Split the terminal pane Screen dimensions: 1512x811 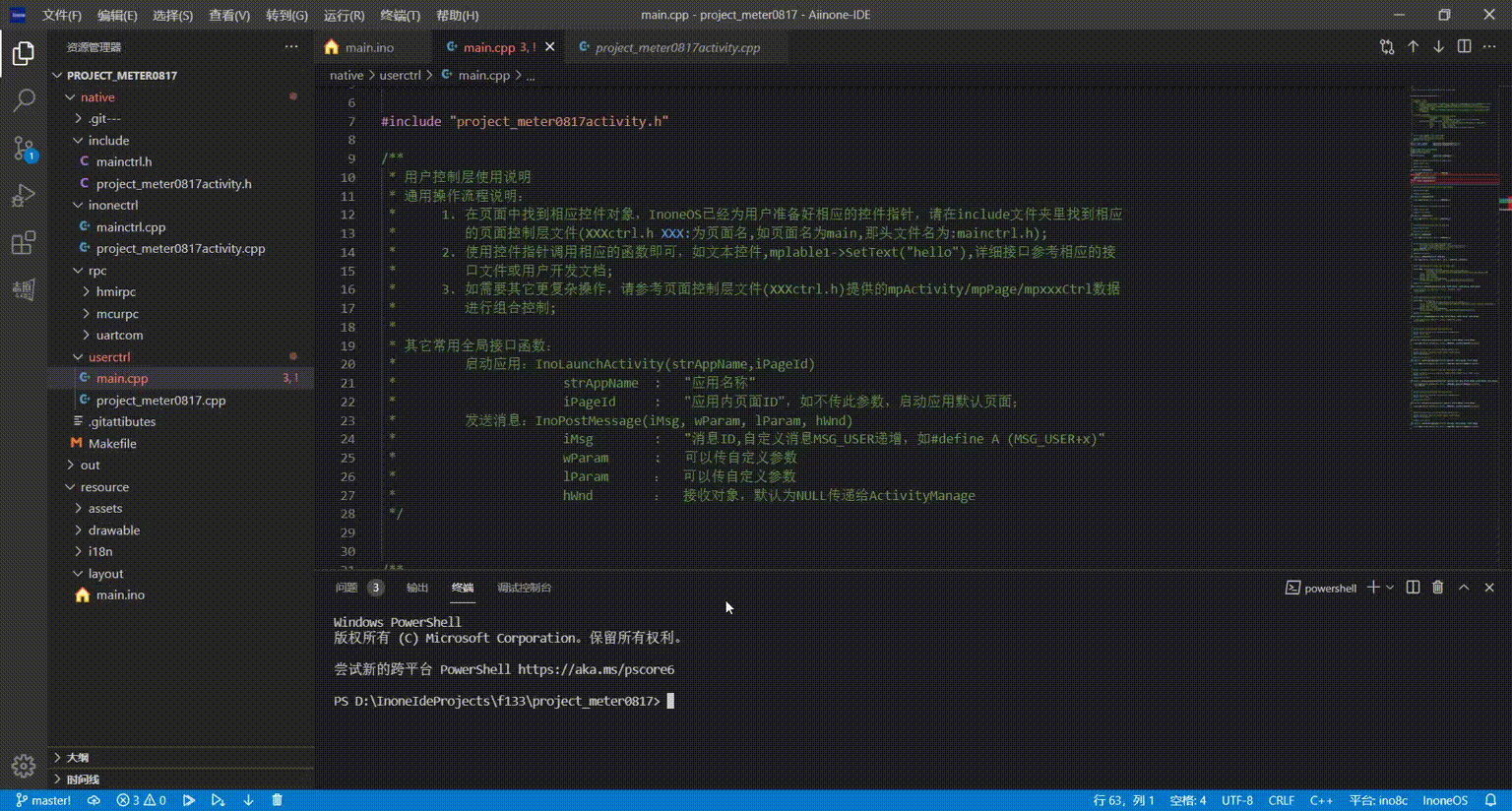tap(1413, 588)
